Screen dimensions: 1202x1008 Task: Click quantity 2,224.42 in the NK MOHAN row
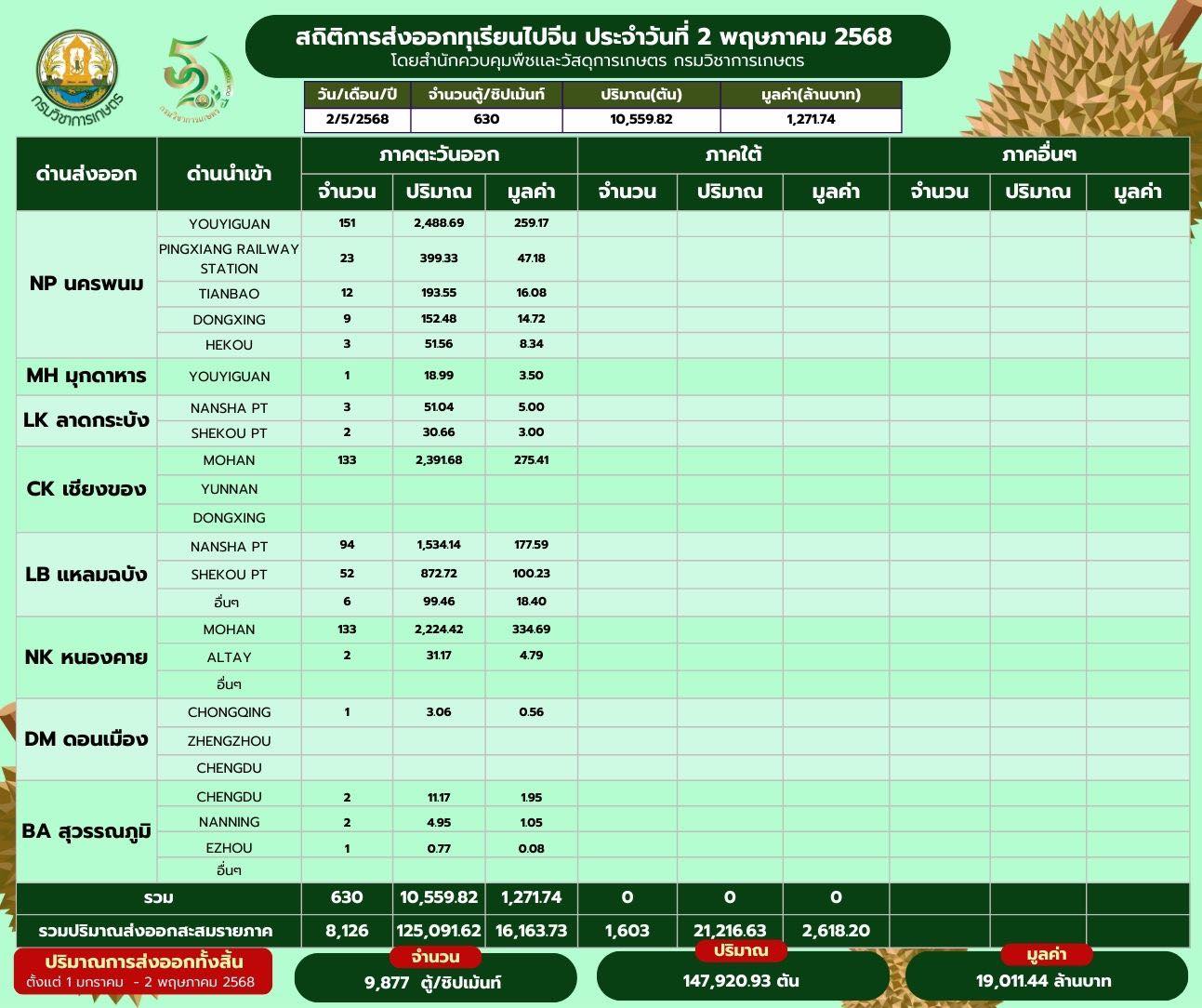pyautogui.click(x=439, y=630)
